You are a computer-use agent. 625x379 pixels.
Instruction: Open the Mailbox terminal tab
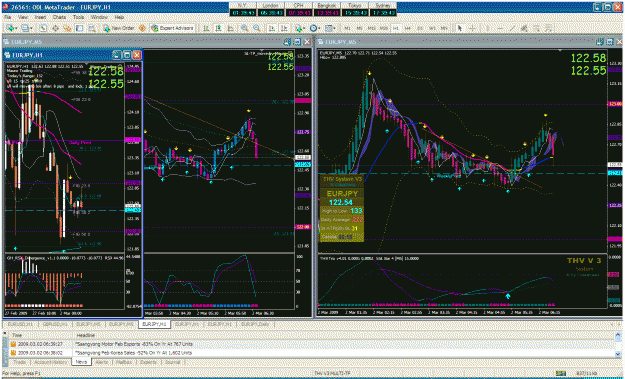tap(124, 362)
